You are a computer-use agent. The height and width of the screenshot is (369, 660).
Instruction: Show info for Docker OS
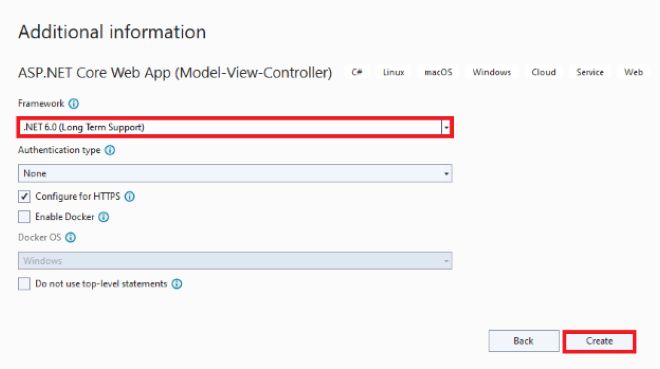[x=71, y=238]
